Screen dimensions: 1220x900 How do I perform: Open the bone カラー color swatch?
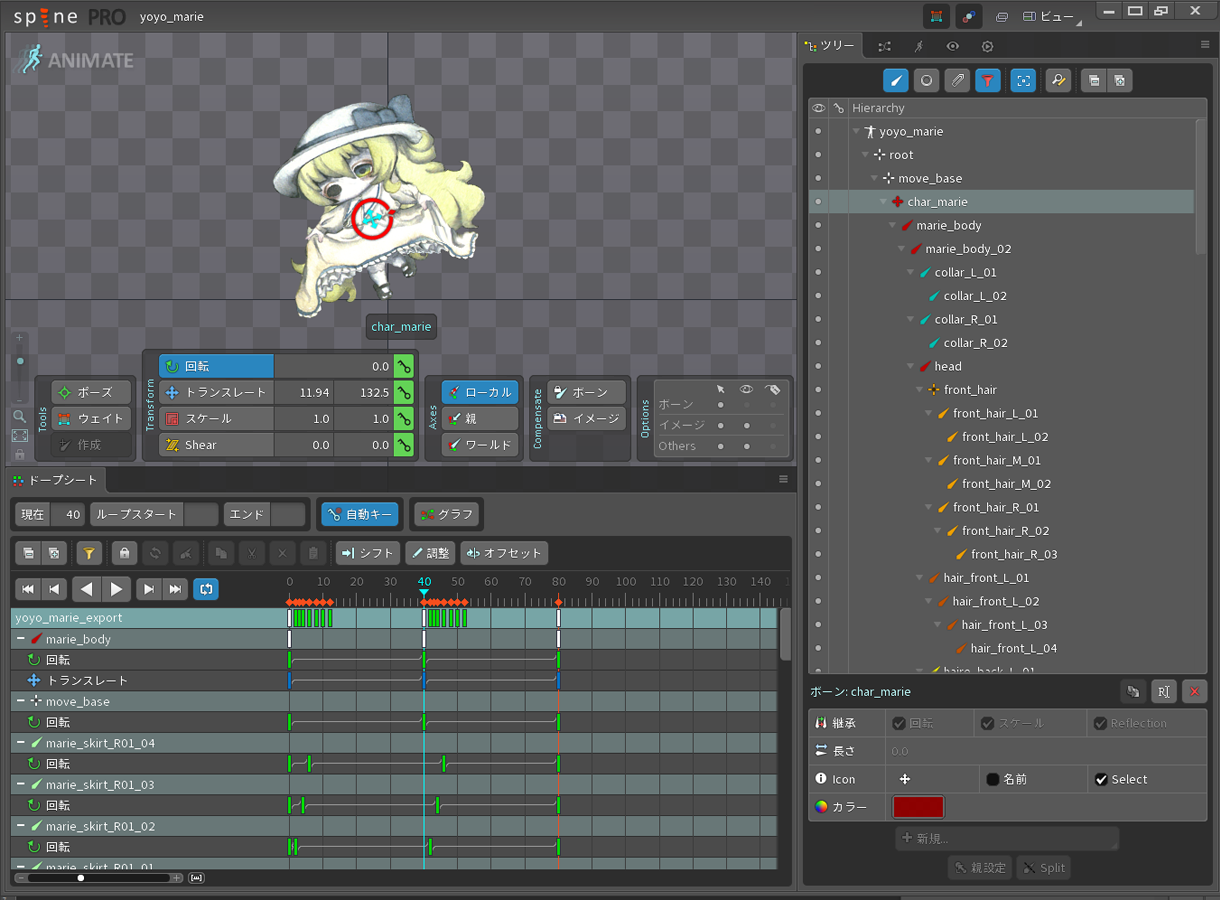[x=918, y=807]
